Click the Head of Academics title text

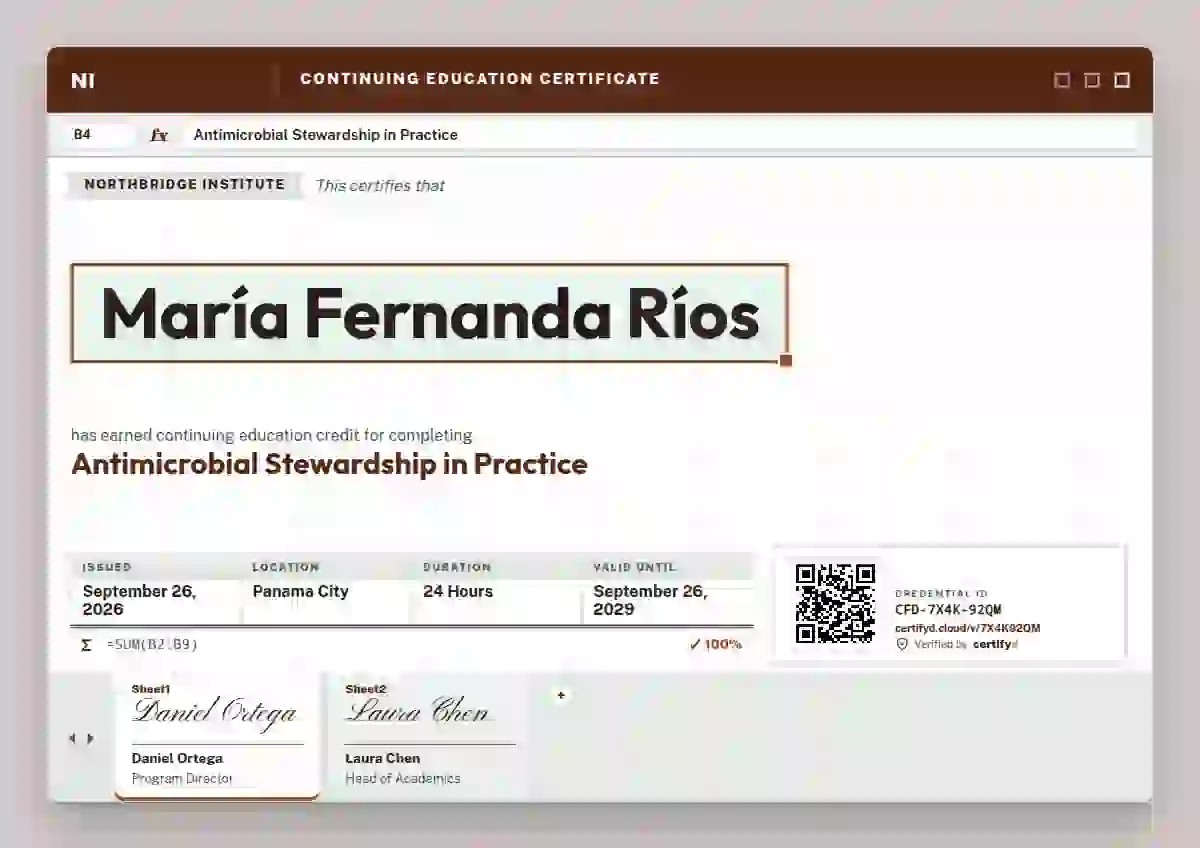pyautogui.click(x=403, y=778)
